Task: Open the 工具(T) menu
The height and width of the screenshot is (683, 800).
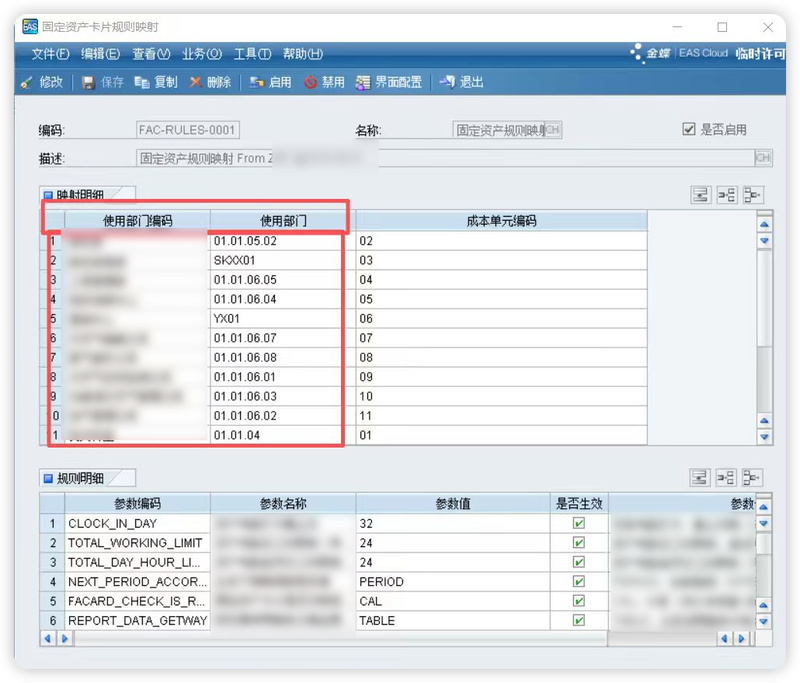Action: tap(253, 54)
